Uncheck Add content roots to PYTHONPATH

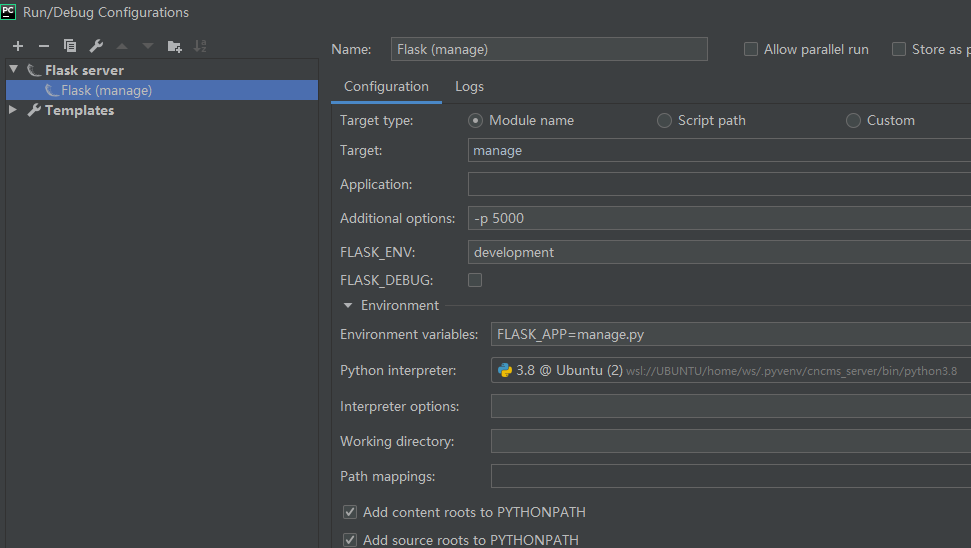click(350, 512)
